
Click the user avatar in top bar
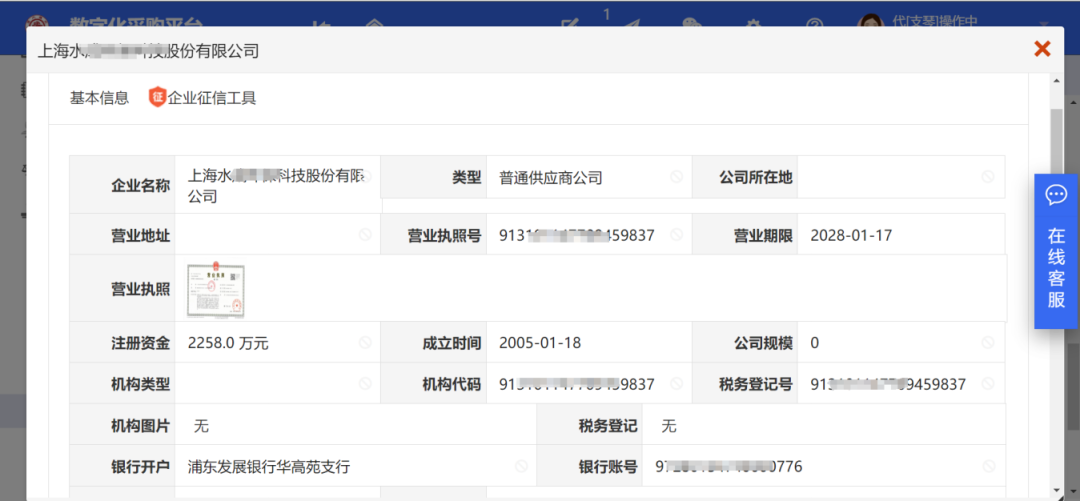point(870,24)
